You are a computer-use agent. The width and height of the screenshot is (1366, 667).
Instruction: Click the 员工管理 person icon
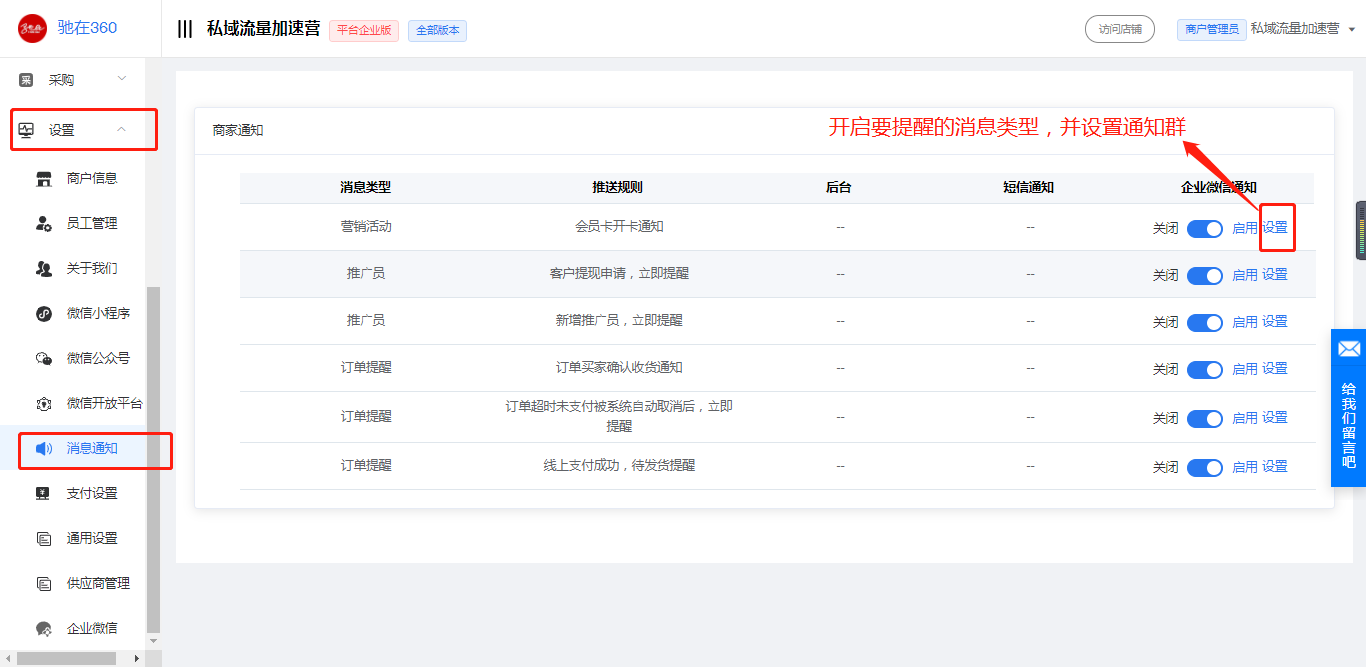[44, 224]
